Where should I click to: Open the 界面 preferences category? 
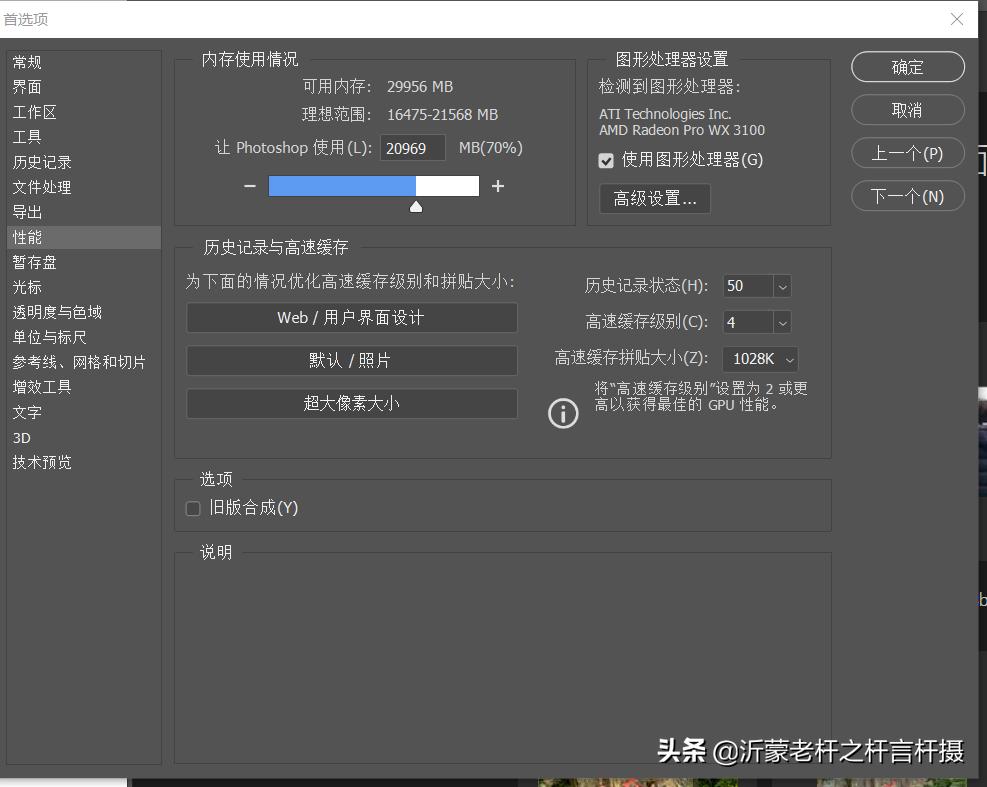(28, 87)
